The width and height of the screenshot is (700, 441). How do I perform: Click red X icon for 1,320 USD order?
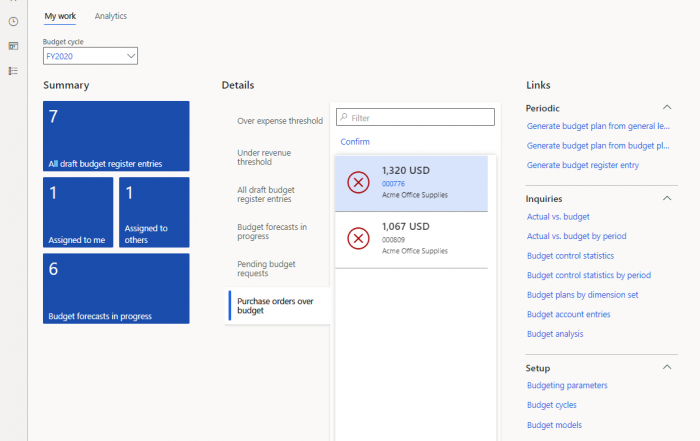pyautogui.click(x=358, y=182)
